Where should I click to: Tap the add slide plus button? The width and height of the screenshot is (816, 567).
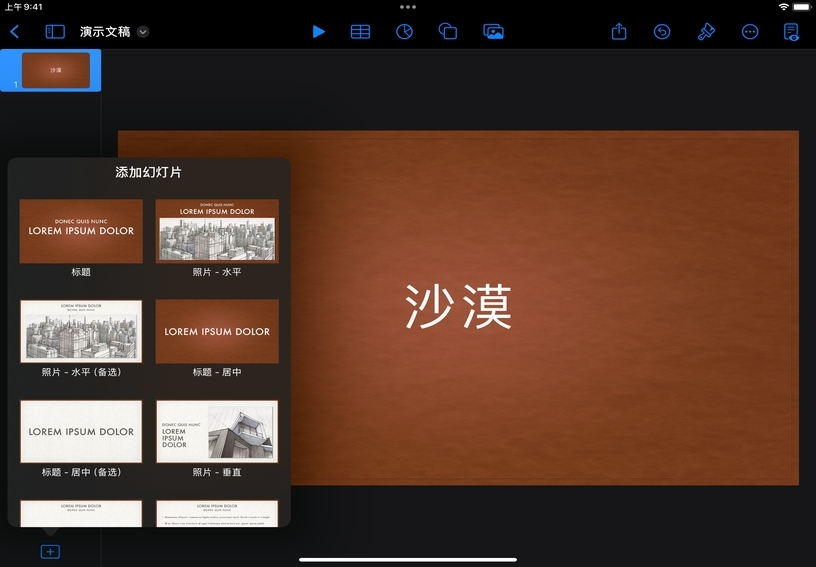click(50, 552)
